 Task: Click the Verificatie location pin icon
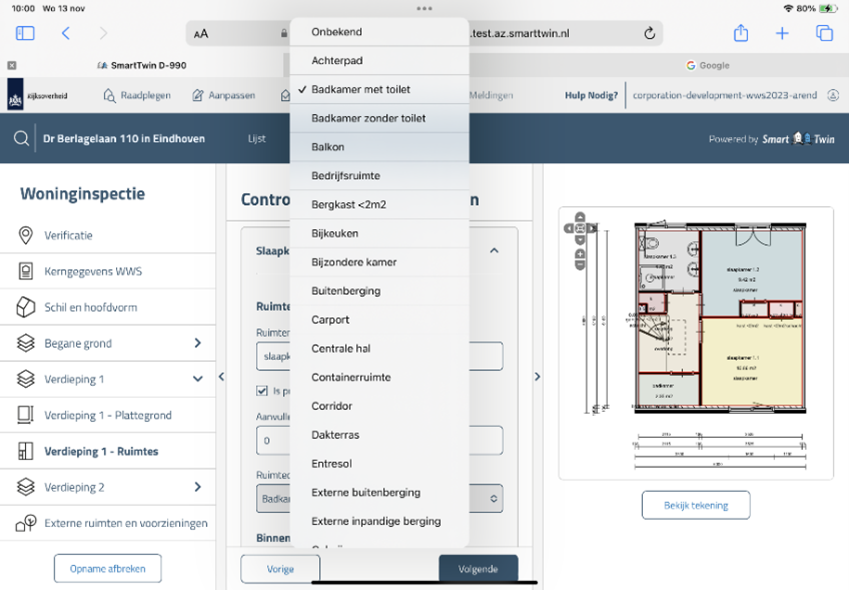[26, 235]
